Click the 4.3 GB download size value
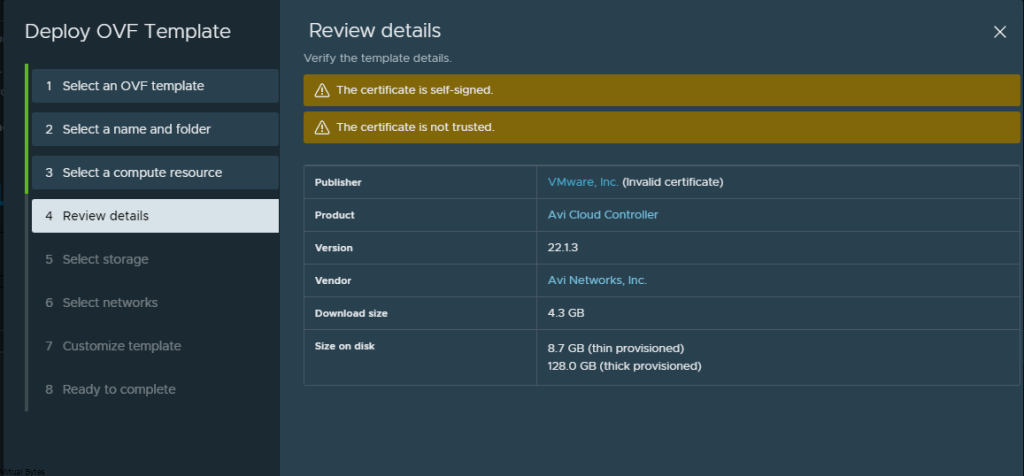 pos(566,313)
